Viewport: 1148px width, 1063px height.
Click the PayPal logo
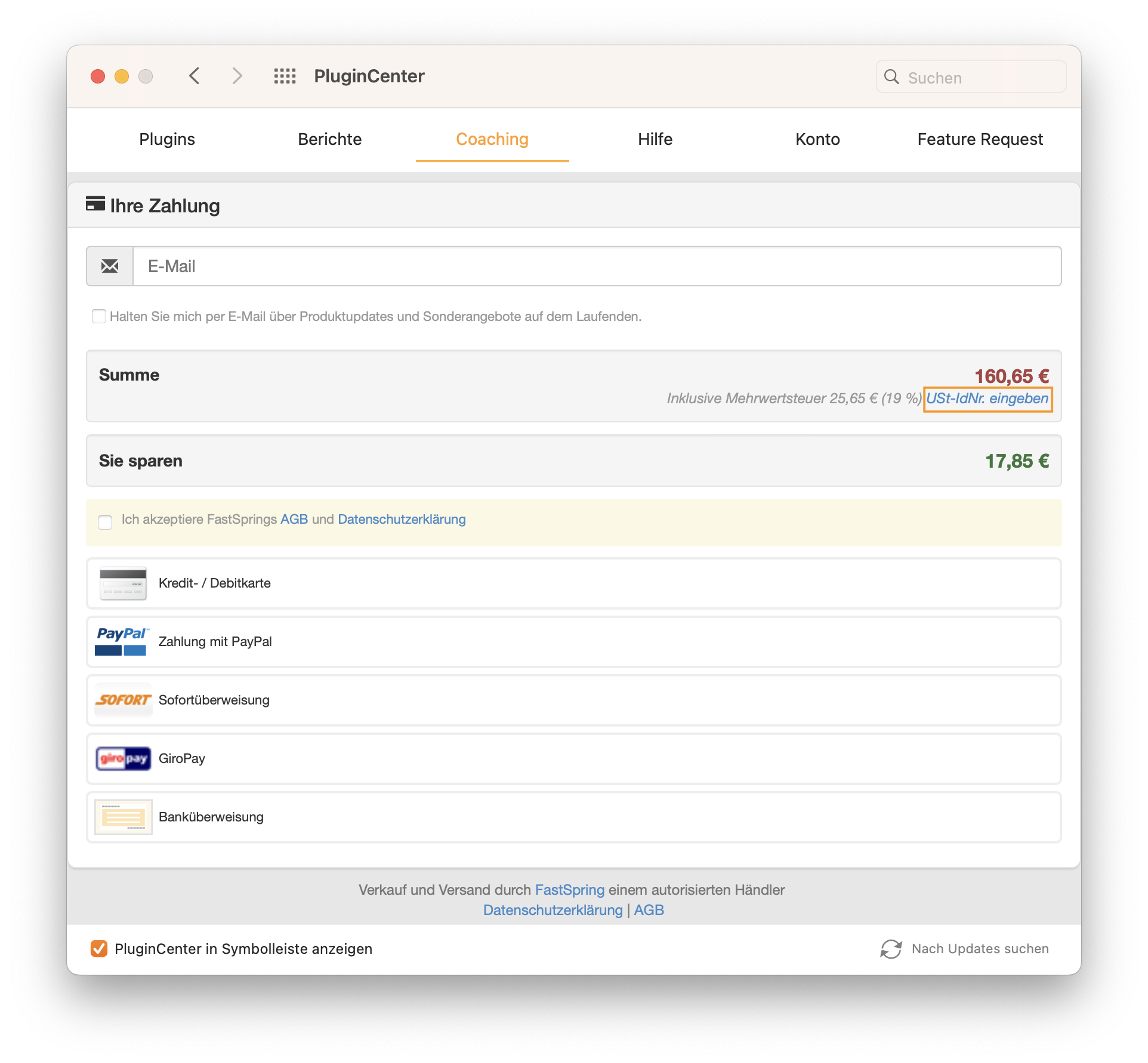point(122,641)
